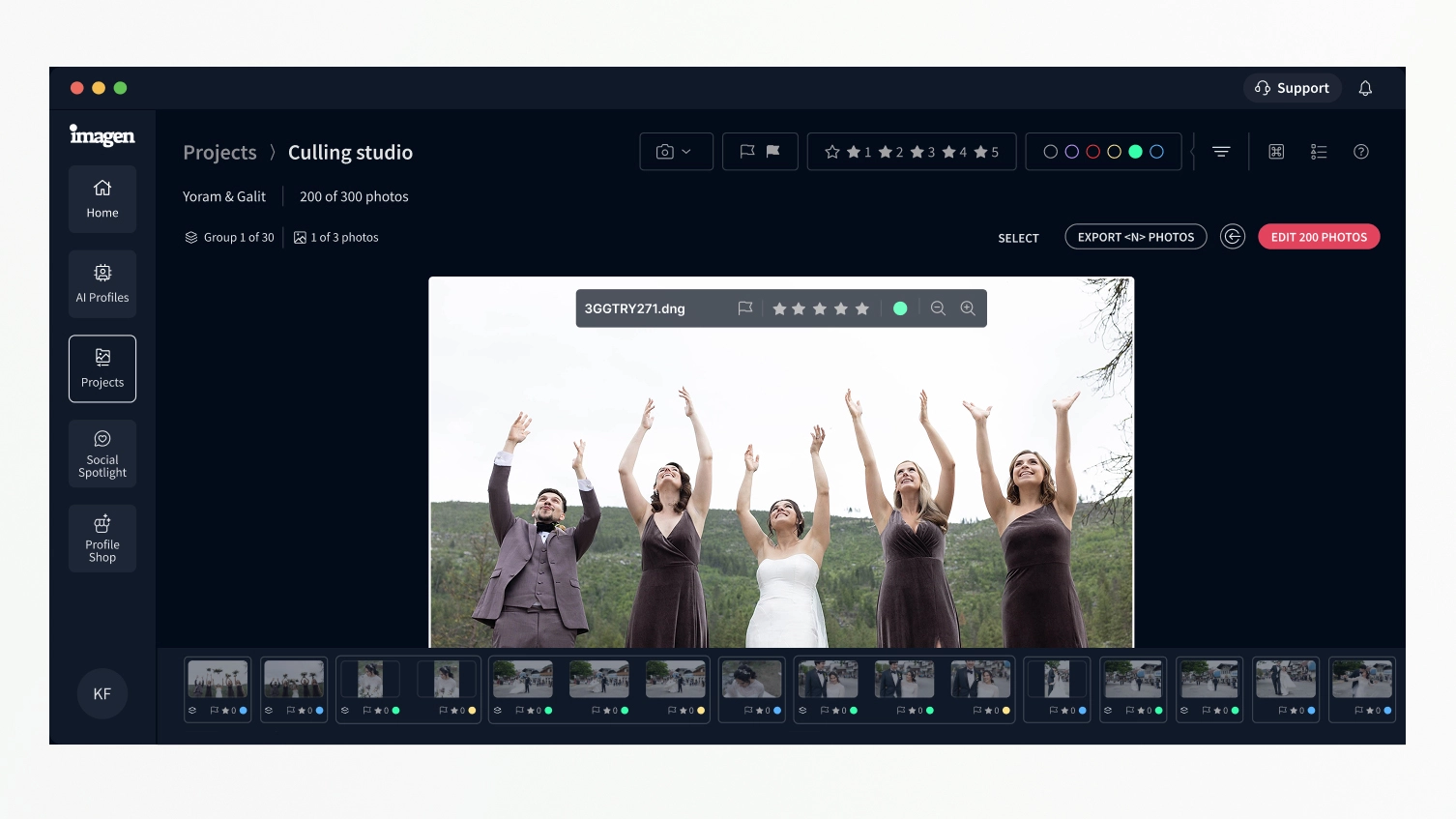Click the macOS green fullscreen button
1456x819 pixels.
click(121, 88)
